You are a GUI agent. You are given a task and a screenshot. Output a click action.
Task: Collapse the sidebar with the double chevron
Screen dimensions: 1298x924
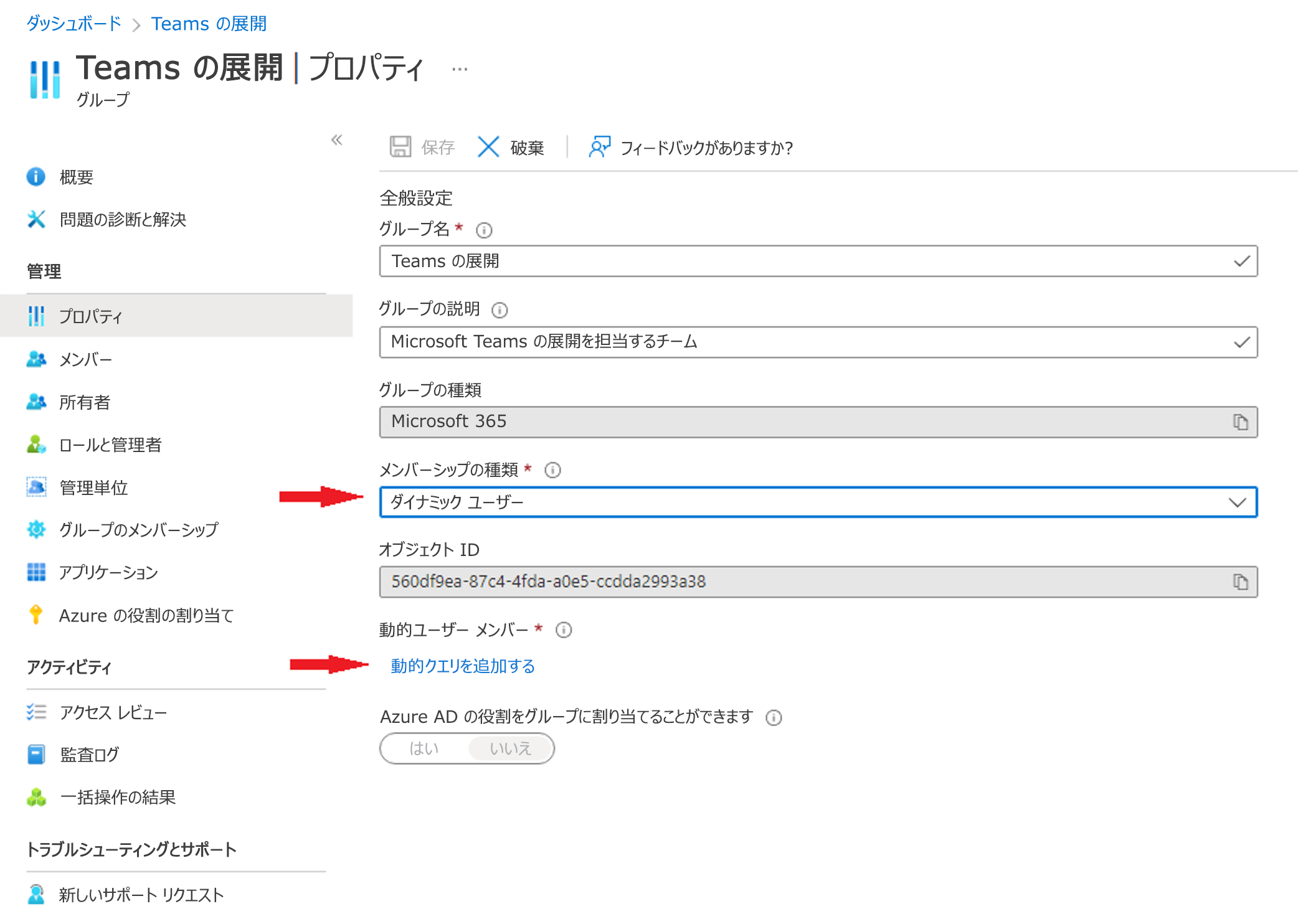[x=337, y=139]
